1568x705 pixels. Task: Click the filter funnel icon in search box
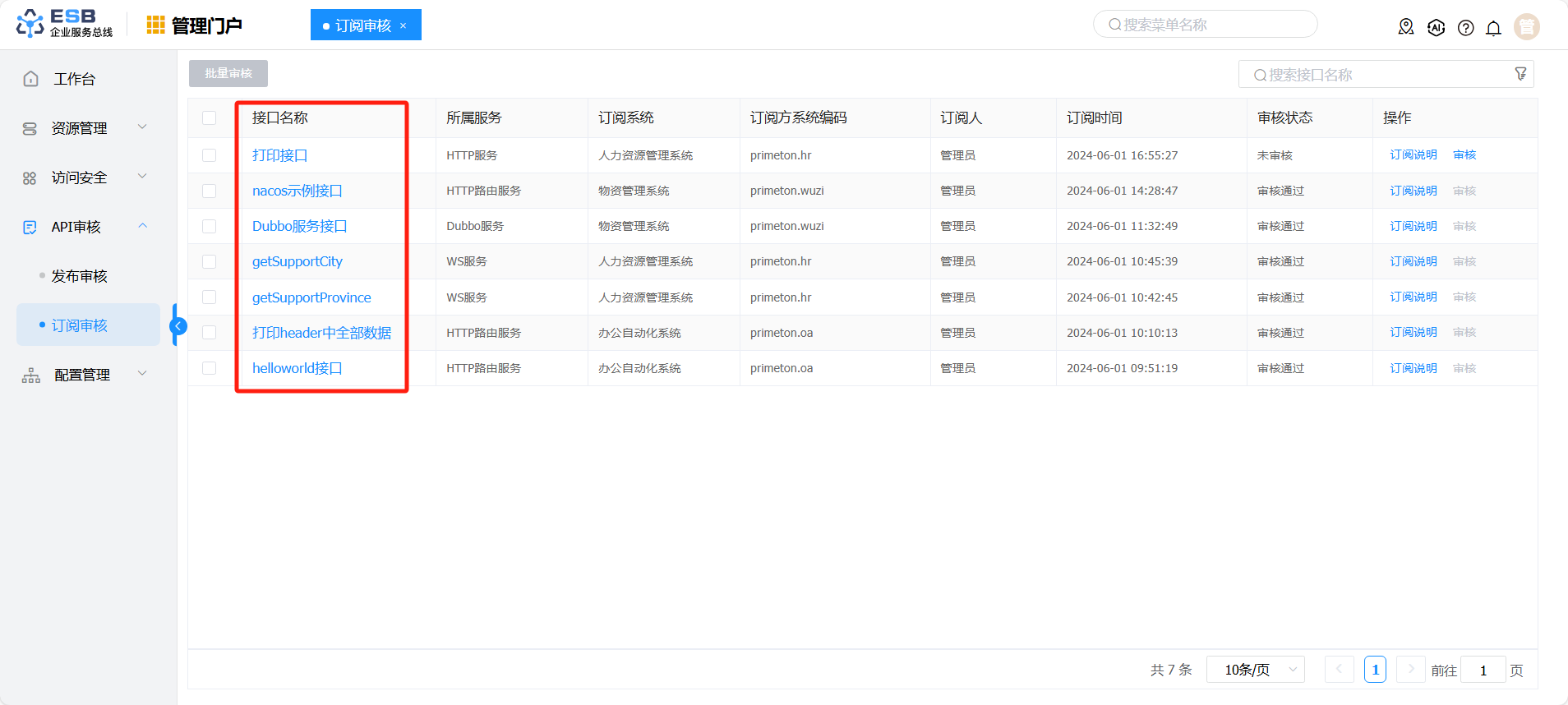(1520, 74)
